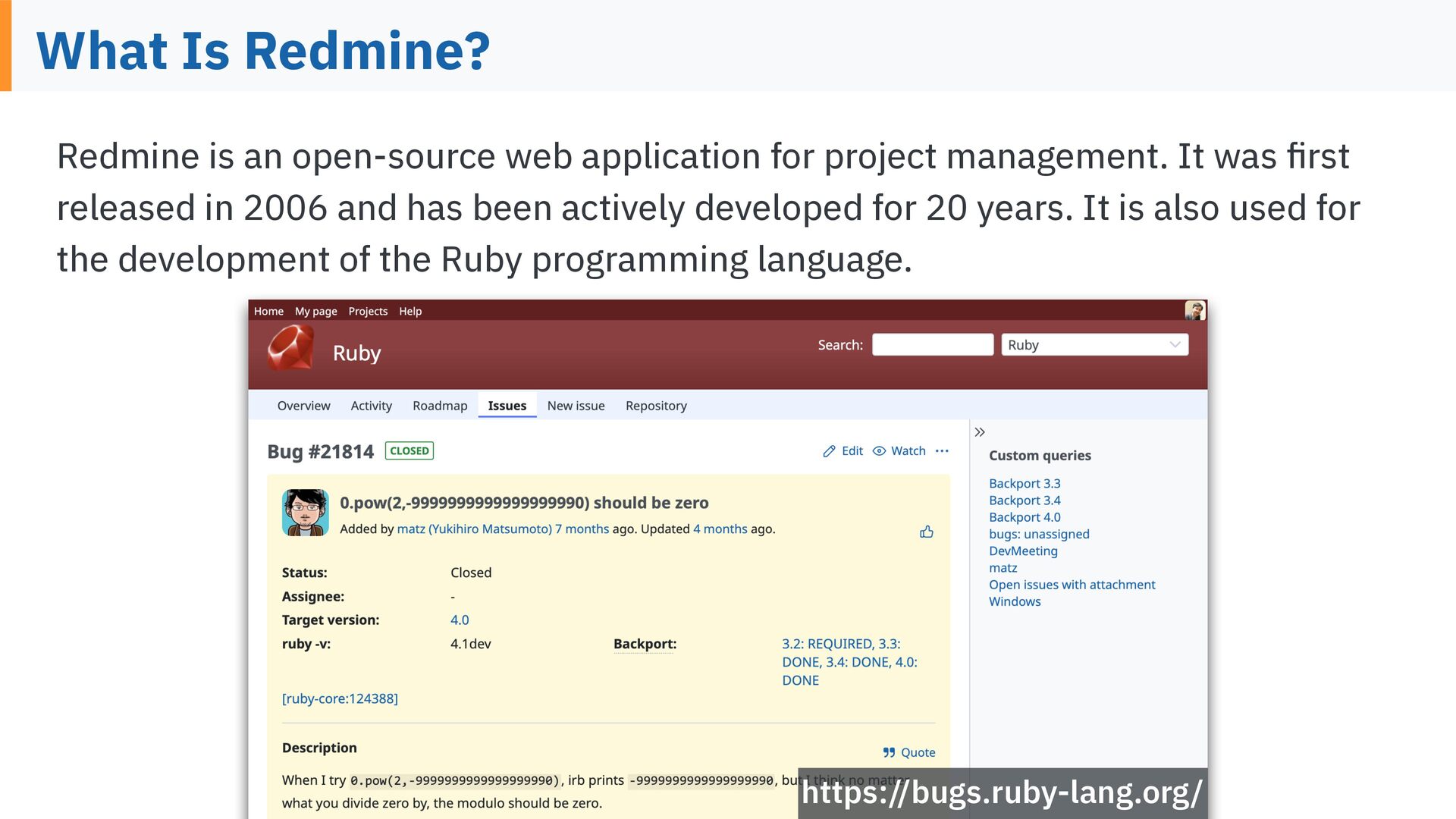The image size is (1456, 819).
Task: Open the New issue tab
Action: (576, 406)
